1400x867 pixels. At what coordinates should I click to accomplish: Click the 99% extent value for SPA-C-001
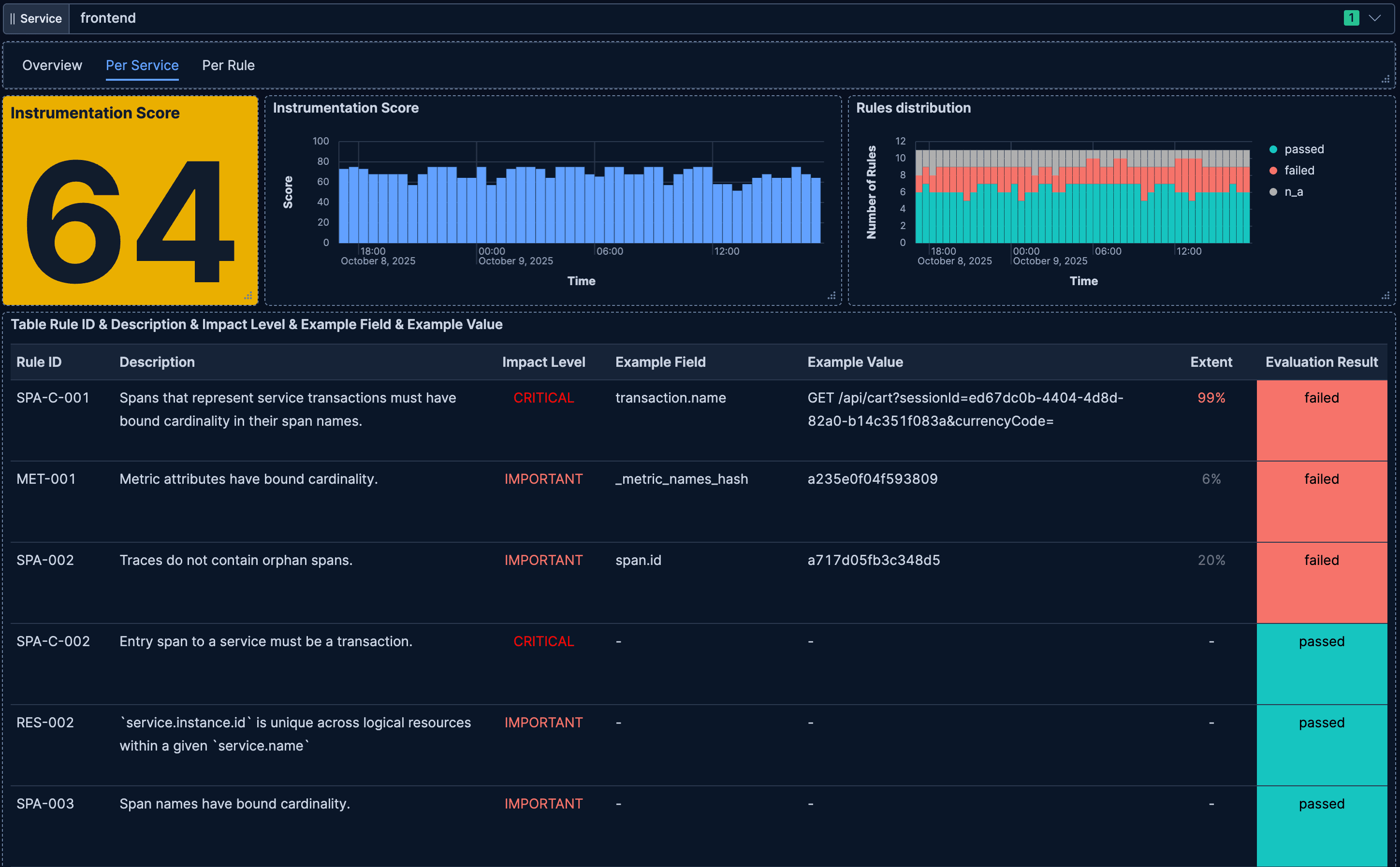coord(1210,397)
